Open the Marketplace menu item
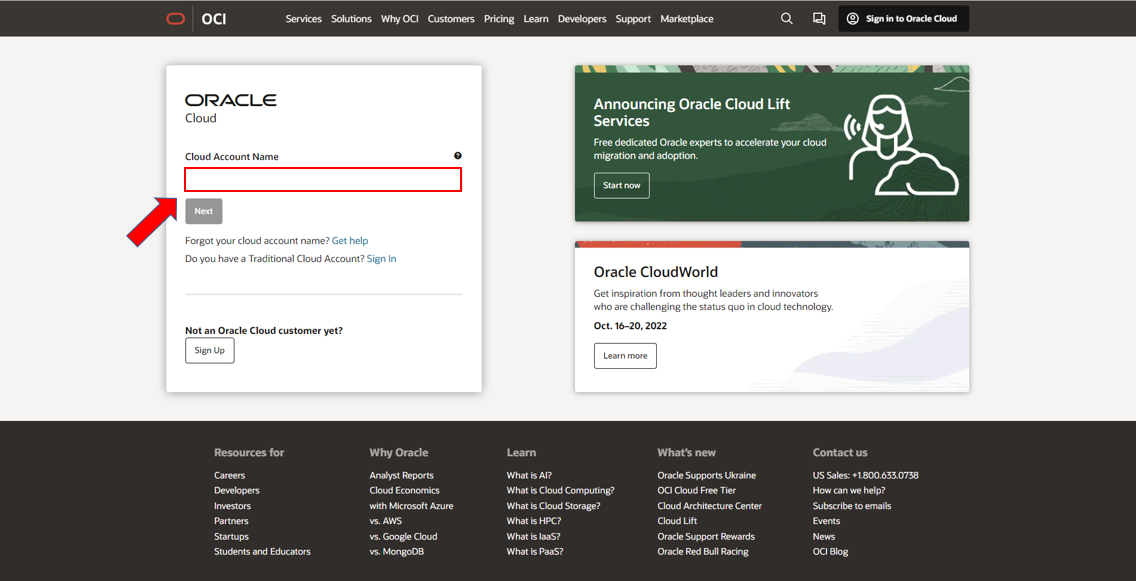 click(x=686, y=18)
